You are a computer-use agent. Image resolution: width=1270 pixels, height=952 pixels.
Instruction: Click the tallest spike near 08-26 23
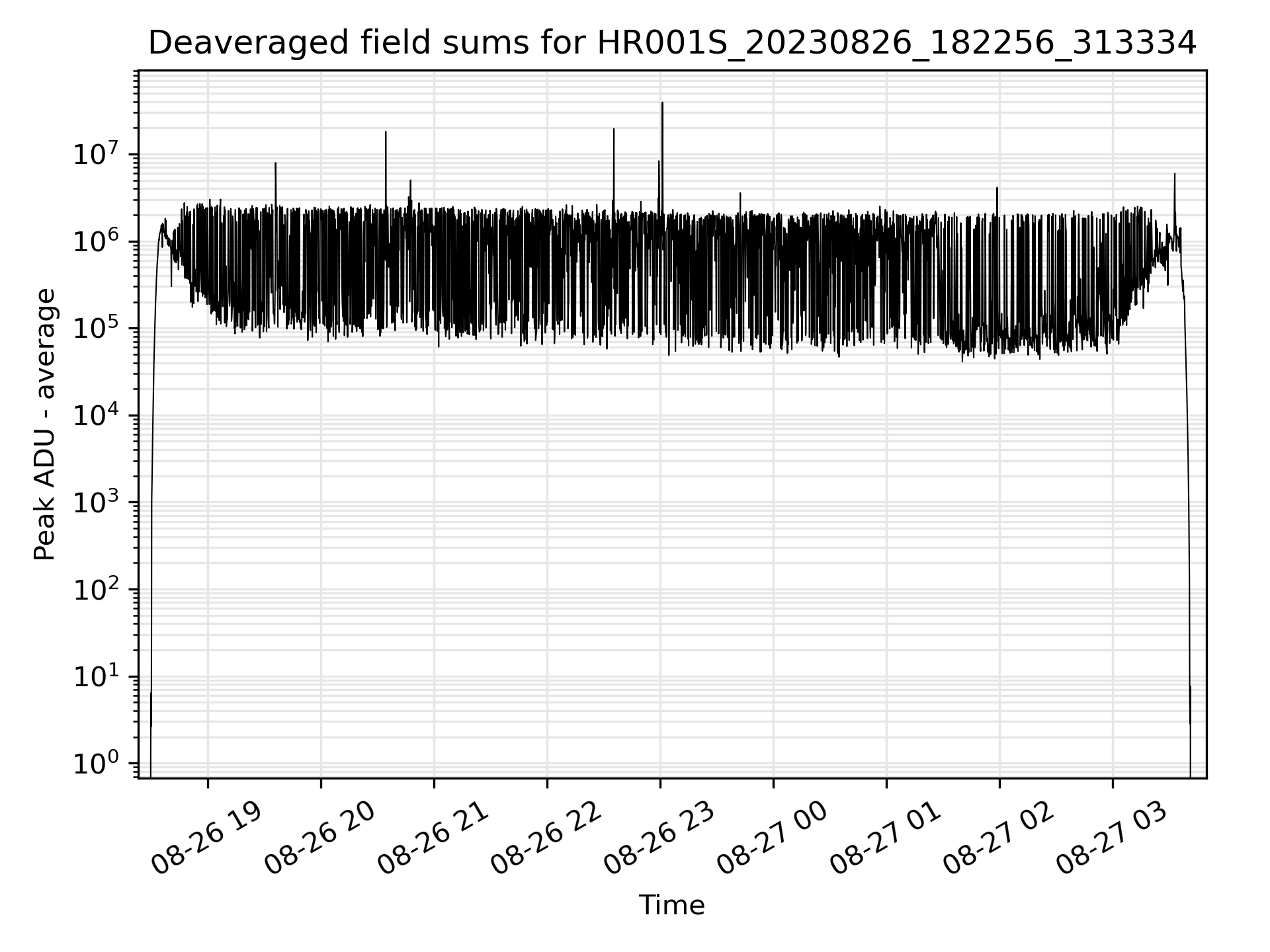click(x=662, y=104)
